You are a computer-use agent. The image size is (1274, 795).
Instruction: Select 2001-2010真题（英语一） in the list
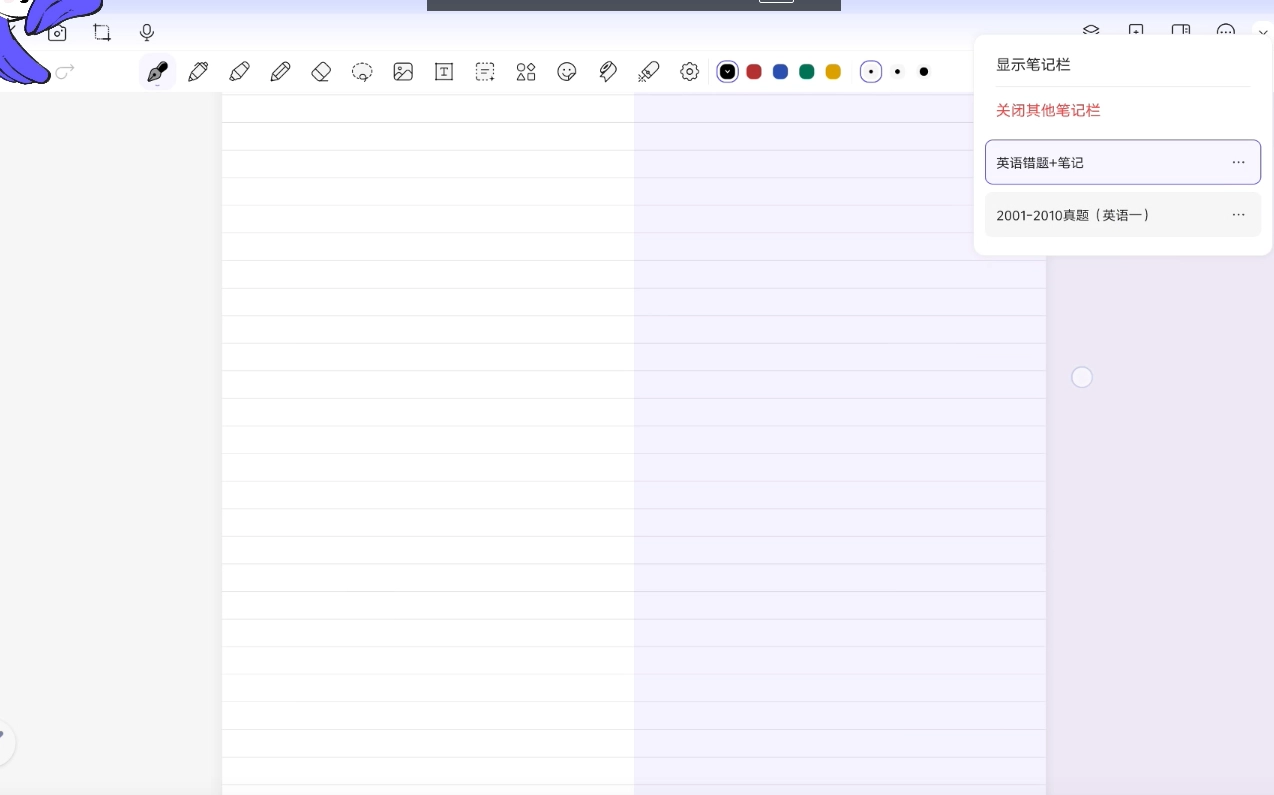(x=1073, y=215)
